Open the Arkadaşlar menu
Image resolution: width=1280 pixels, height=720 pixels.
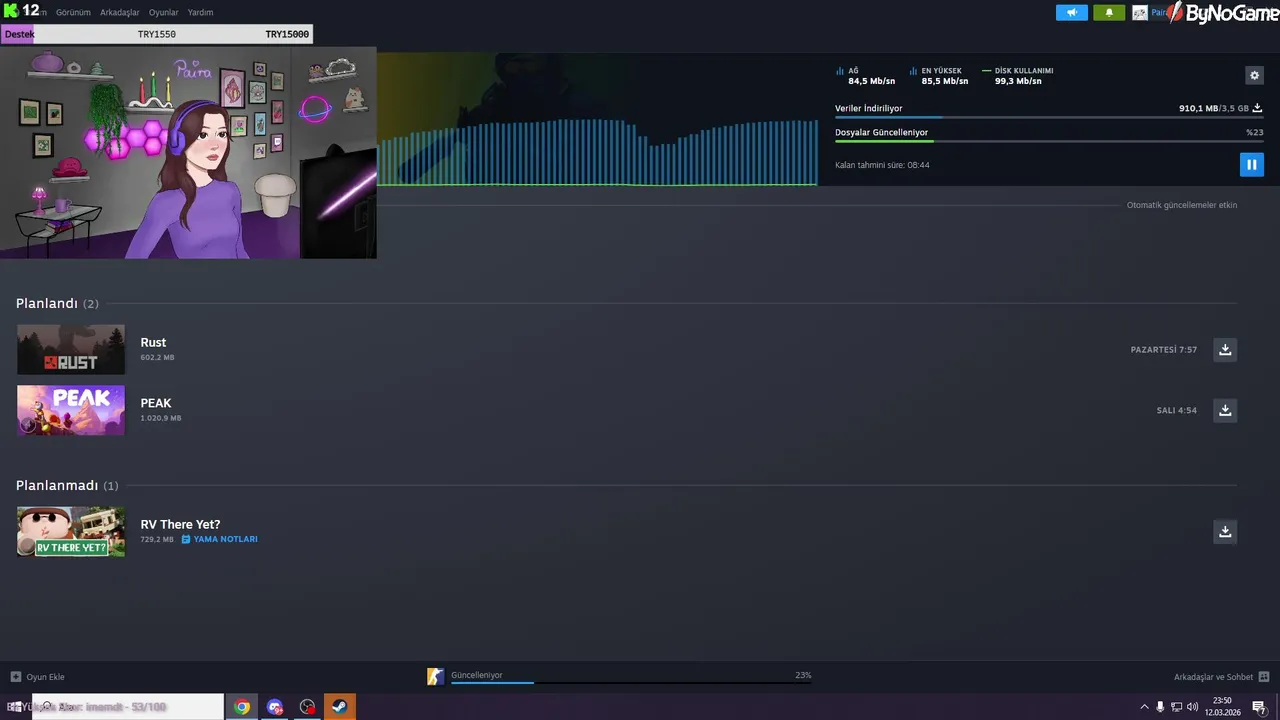[120, 13]
